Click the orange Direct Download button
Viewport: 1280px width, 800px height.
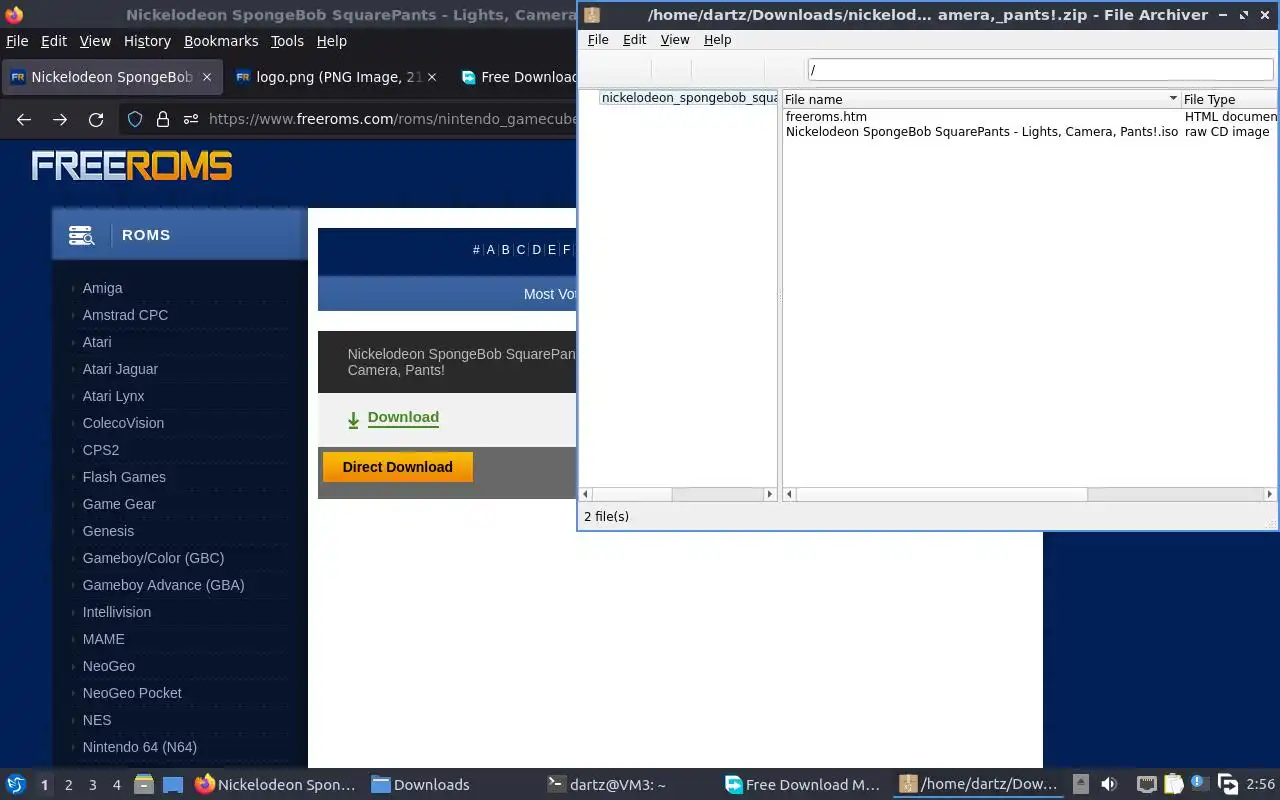397,467
